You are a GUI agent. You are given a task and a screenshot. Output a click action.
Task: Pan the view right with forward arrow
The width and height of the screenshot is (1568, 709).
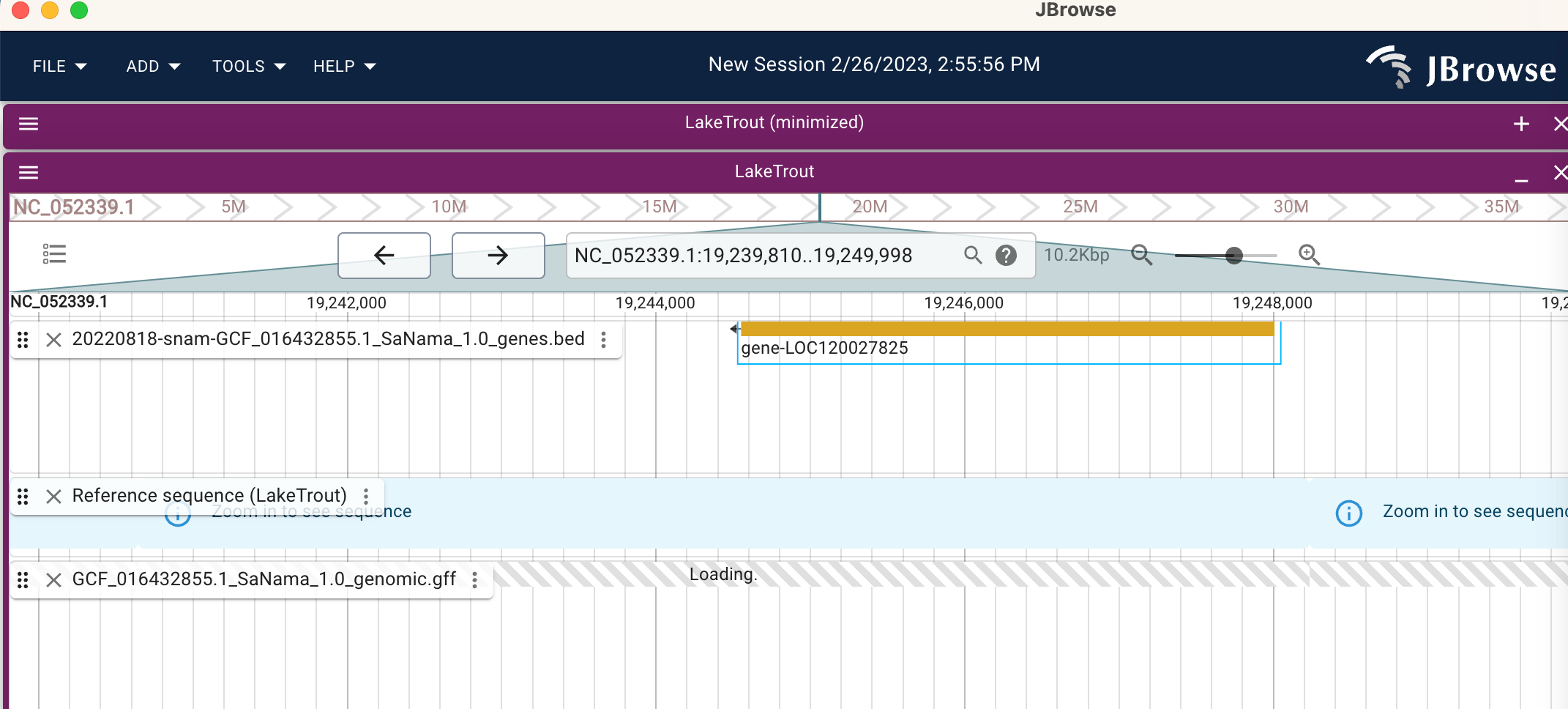(x=498, y=256)
